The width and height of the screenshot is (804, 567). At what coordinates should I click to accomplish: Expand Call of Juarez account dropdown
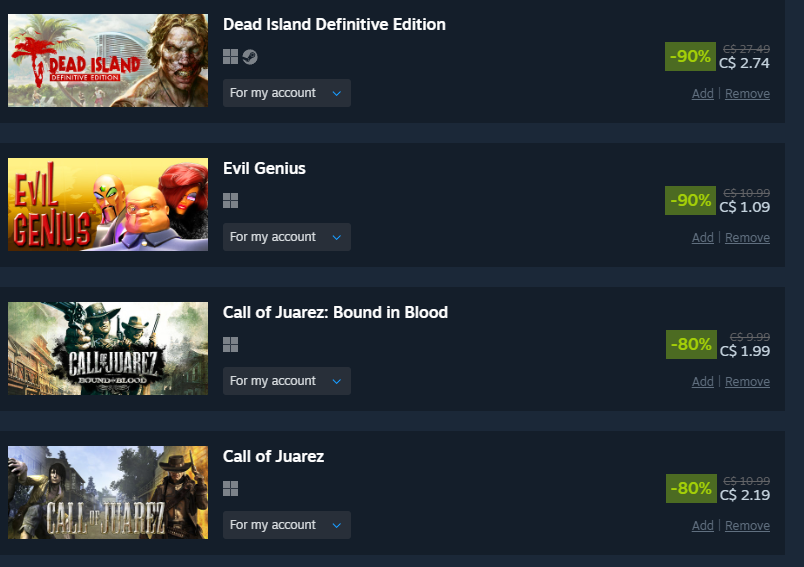[287, 525]
